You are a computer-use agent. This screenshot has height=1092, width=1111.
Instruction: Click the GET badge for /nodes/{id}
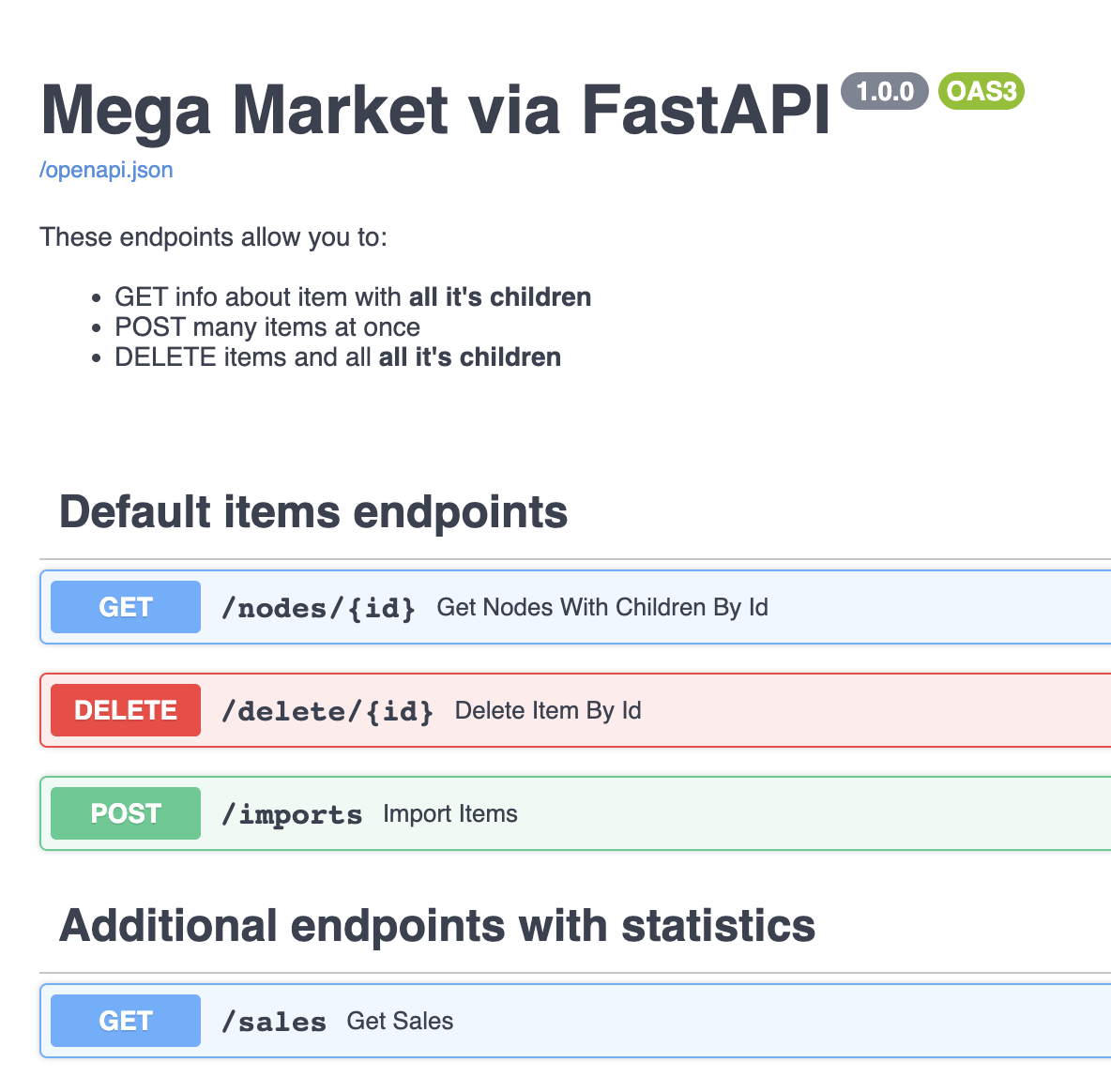click(x=126, y=607)
